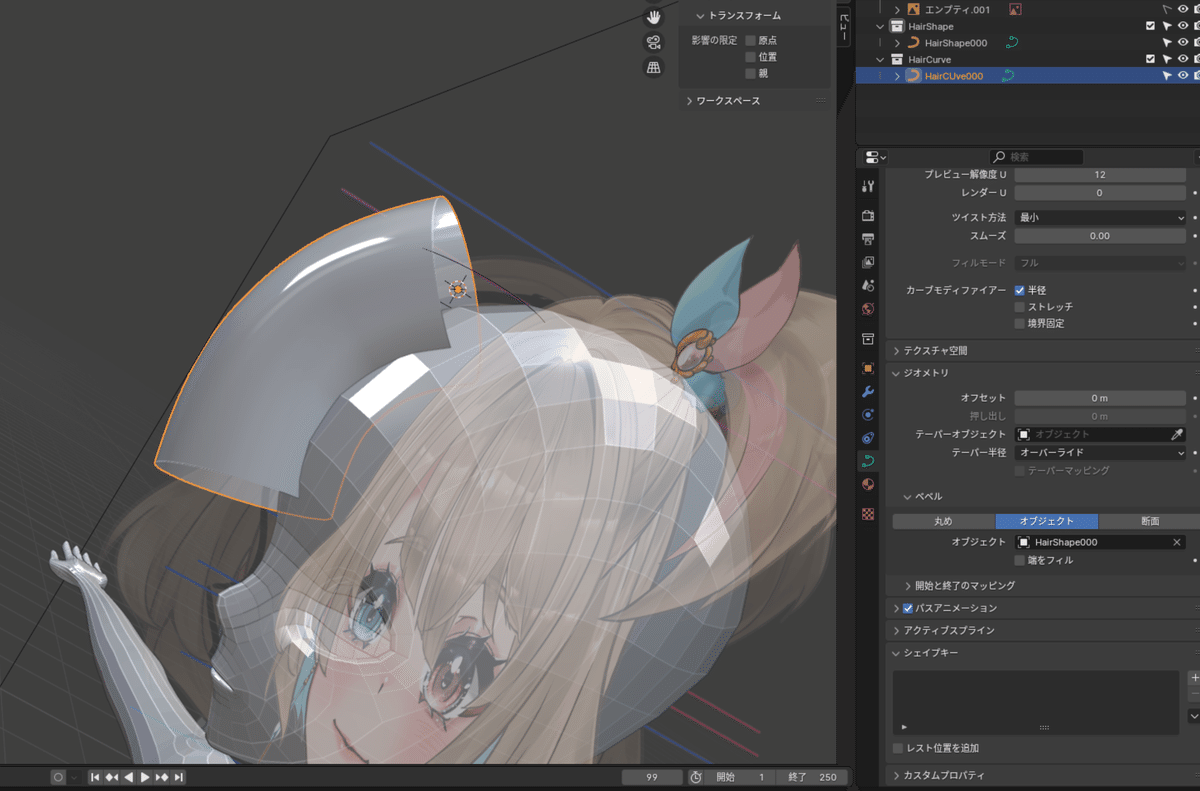Hide the HairShape collection via eye icon
Image resolution: width=1200 pixels, height=791 pixels.
tap(1183, 26)
